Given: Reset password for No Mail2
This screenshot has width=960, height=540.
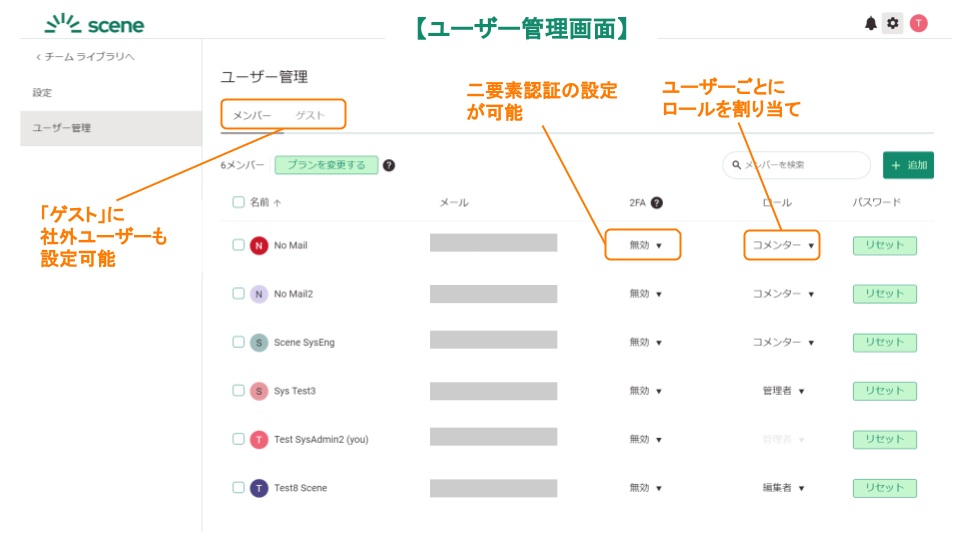Looking at the screenshot, I should coord(885,294).
